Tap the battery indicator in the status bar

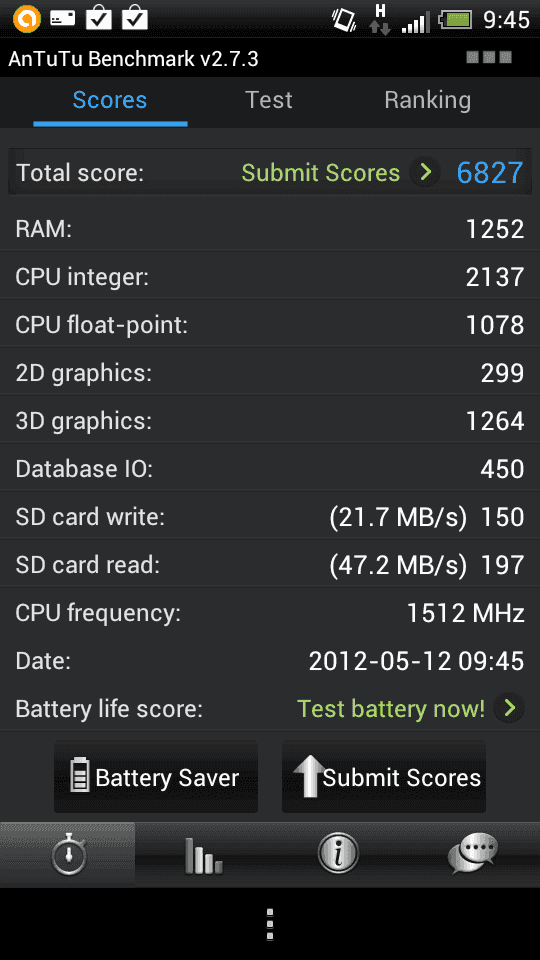(456, 19)
